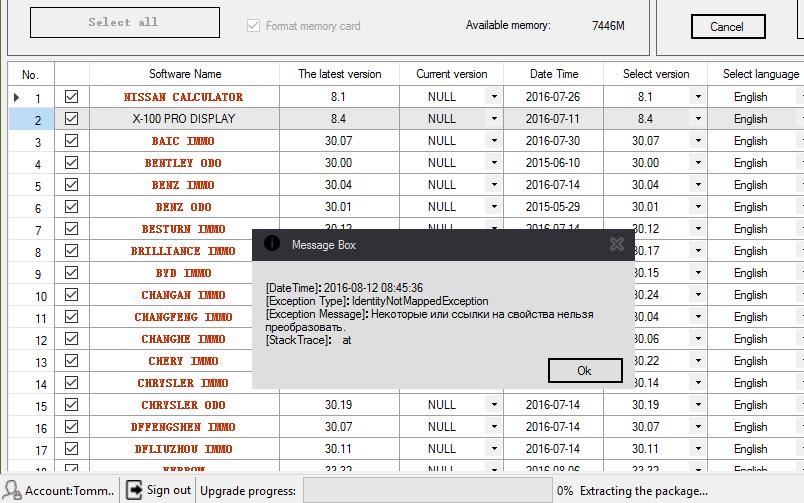Open Current version dropdown for CHRYSLER ODO

pos(494,405)
